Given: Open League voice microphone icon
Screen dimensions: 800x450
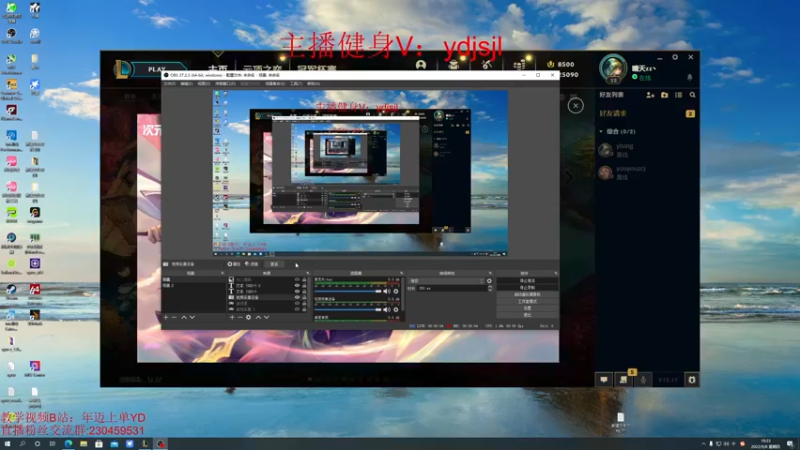Looking at the screenshot, I should tap(643, 380).
